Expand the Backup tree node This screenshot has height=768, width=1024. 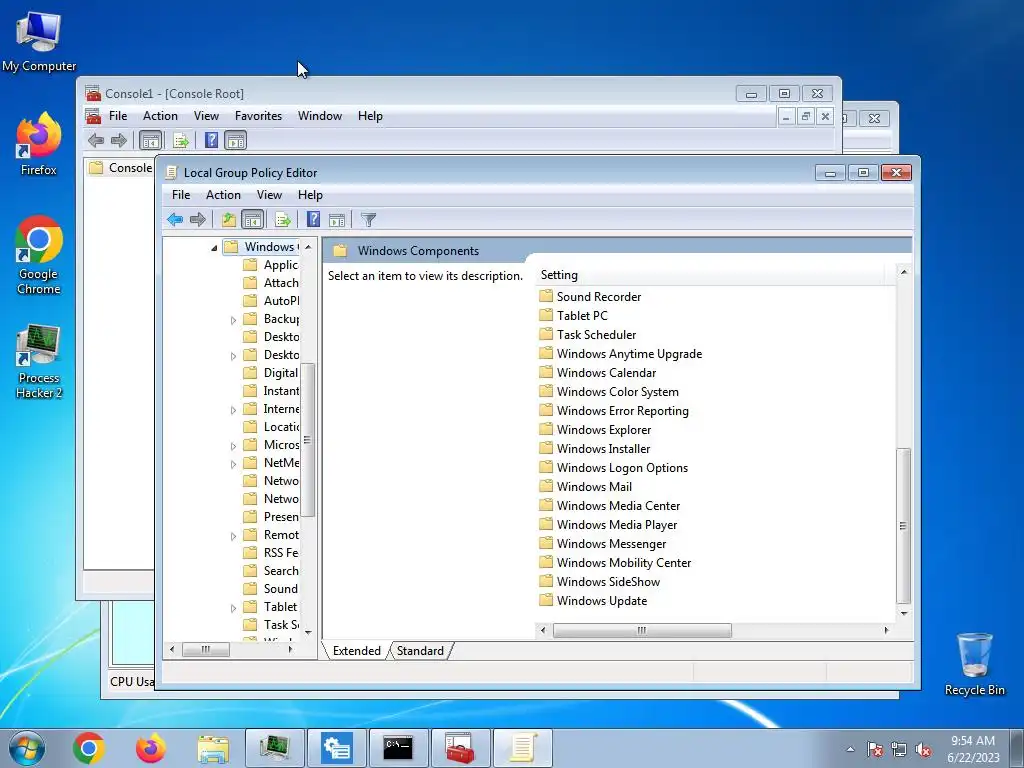pos(233,320)
